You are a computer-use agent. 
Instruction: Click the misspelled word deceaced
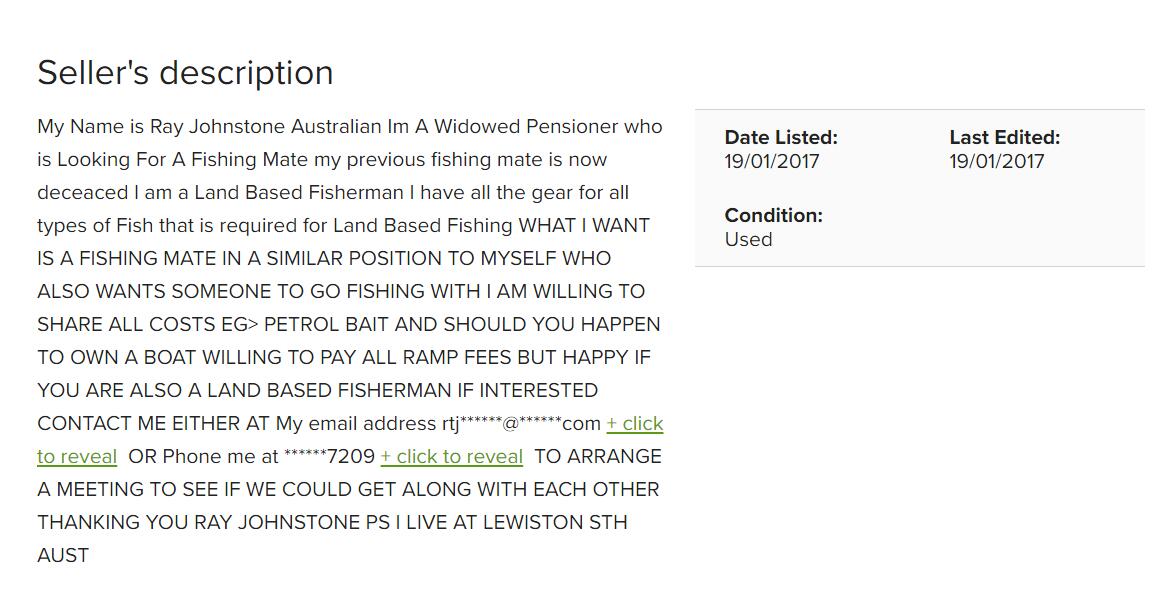(83, 193)
